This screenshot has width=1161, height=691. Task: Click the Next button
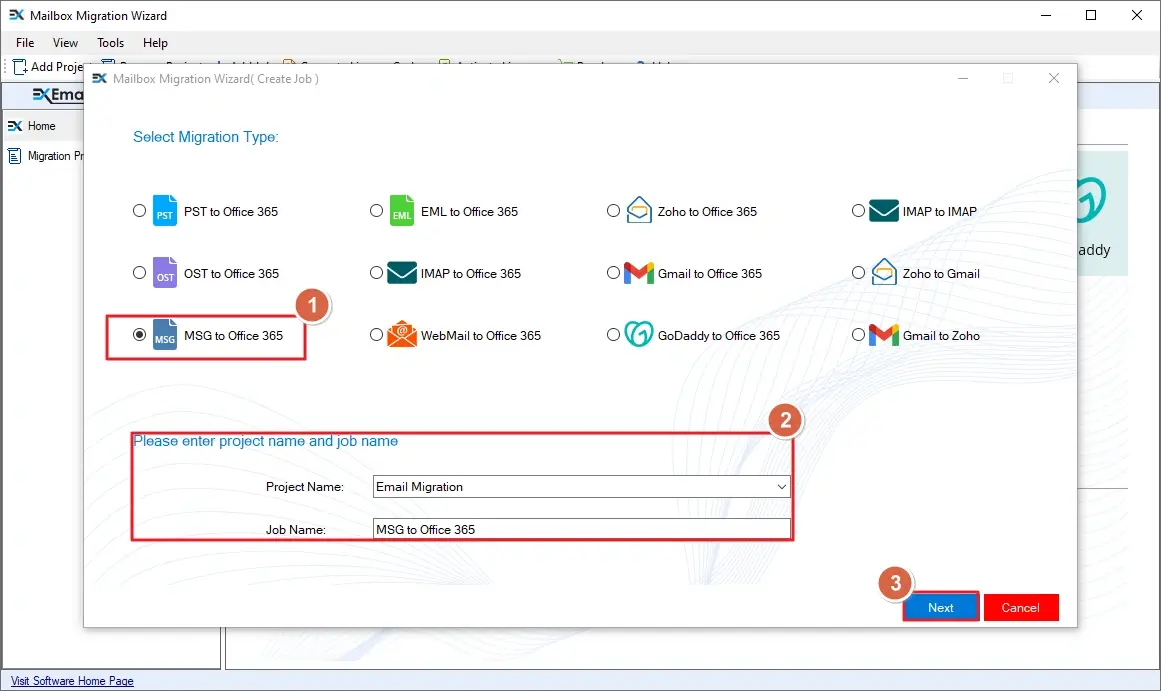tap(940, 607)
